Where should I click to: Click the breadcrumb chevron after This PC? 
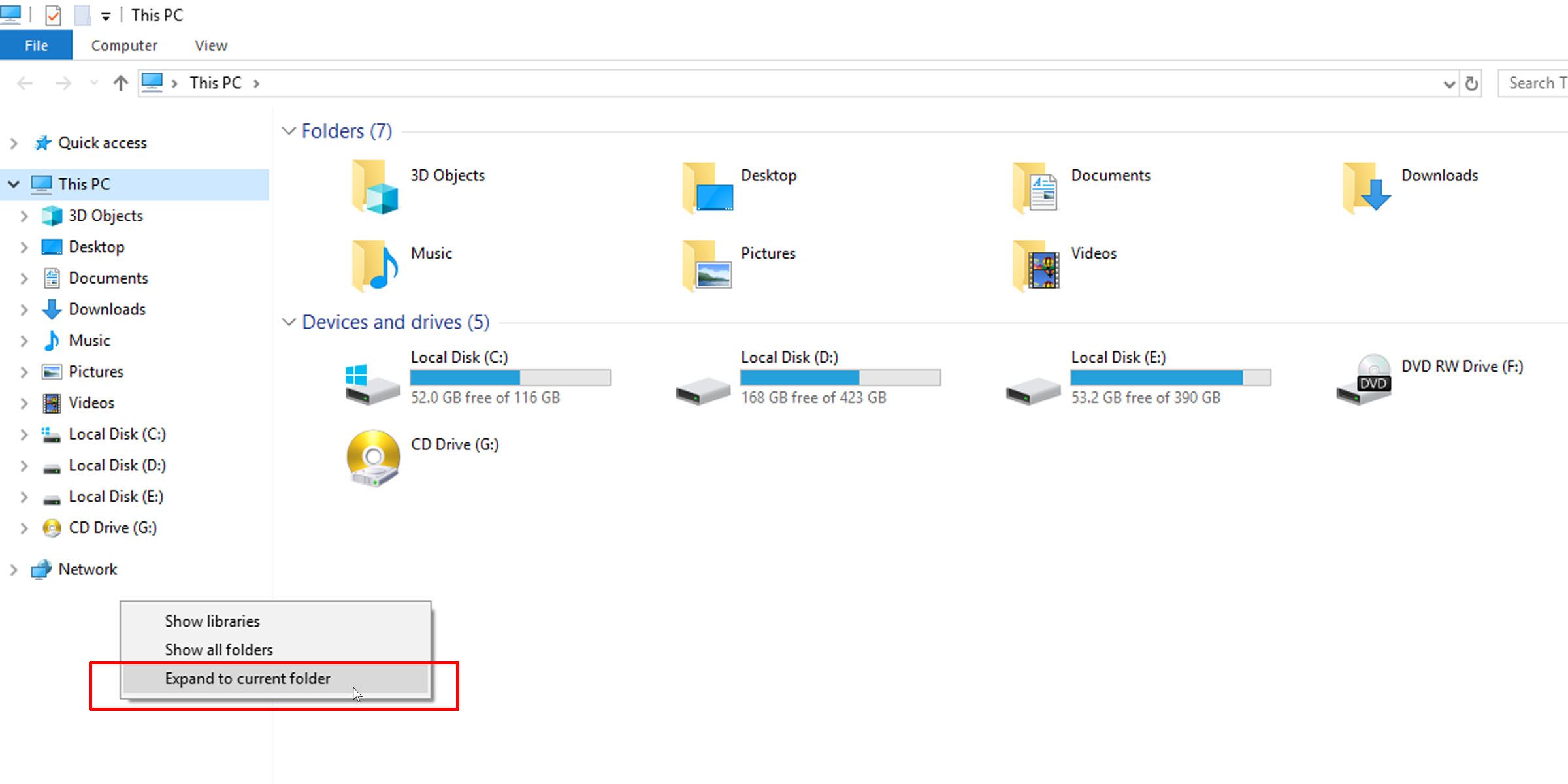pos(257,84)
